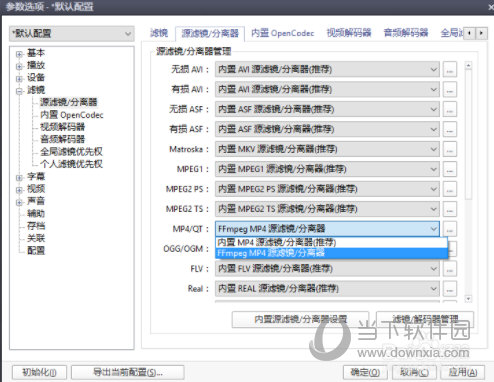Click the … button beside 有损 ASF
This screenshot has width=494, height=382.
pos(450,129)
